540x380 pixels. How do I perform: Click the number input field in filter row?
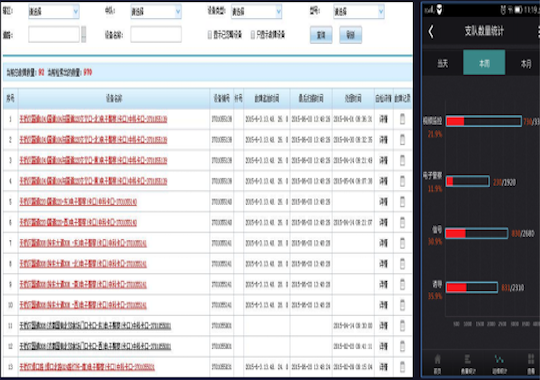54,34
